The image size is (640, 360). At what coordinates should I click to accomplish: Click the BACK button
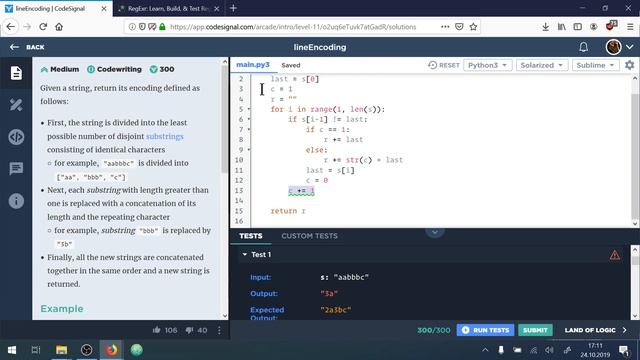tap(27, 47)
